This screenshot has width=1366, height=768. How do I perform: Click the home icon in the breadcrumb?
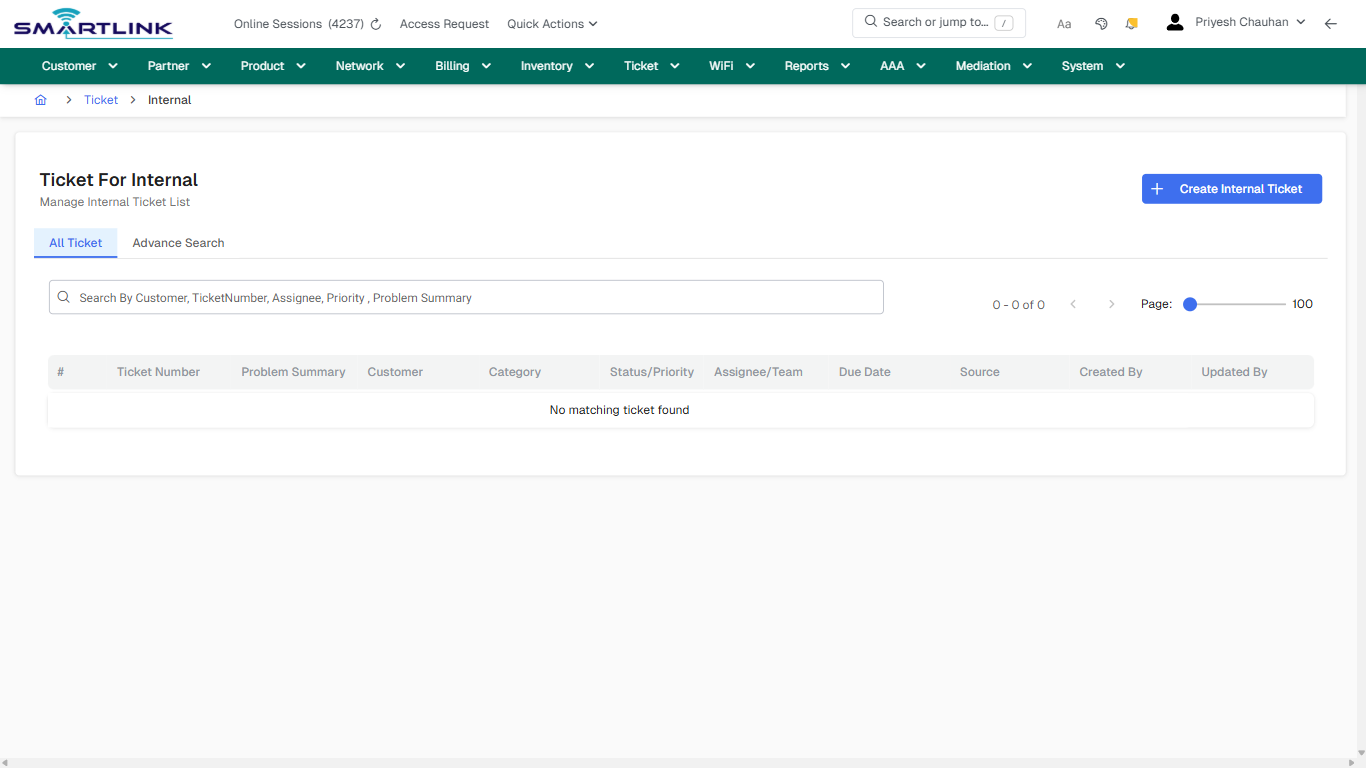point(40,100)
